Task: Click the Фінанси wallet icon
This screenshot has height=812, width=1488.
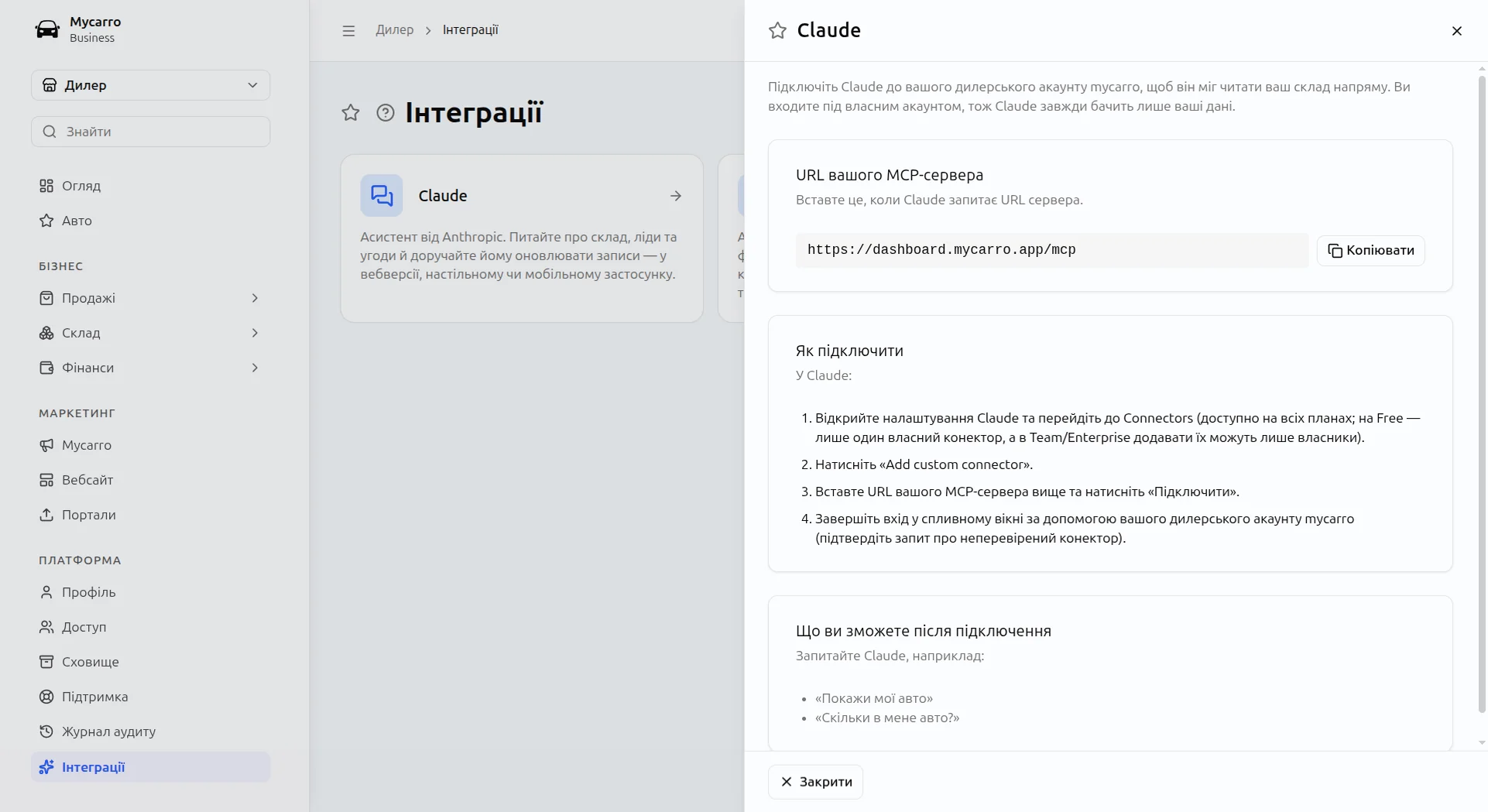Action: click(x=46, y=368)
